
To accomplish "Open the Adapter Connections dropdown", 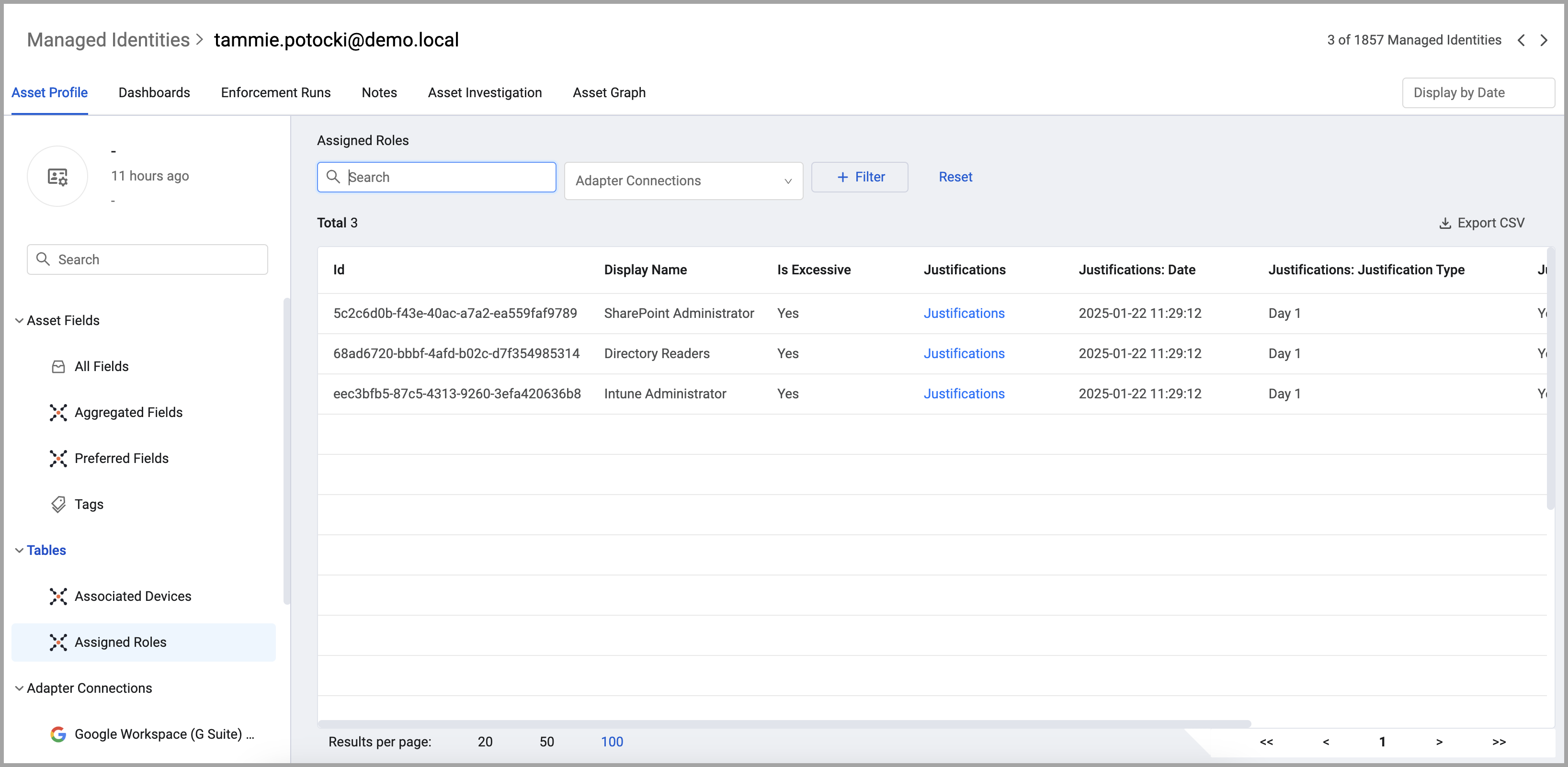I will [683, 181].
